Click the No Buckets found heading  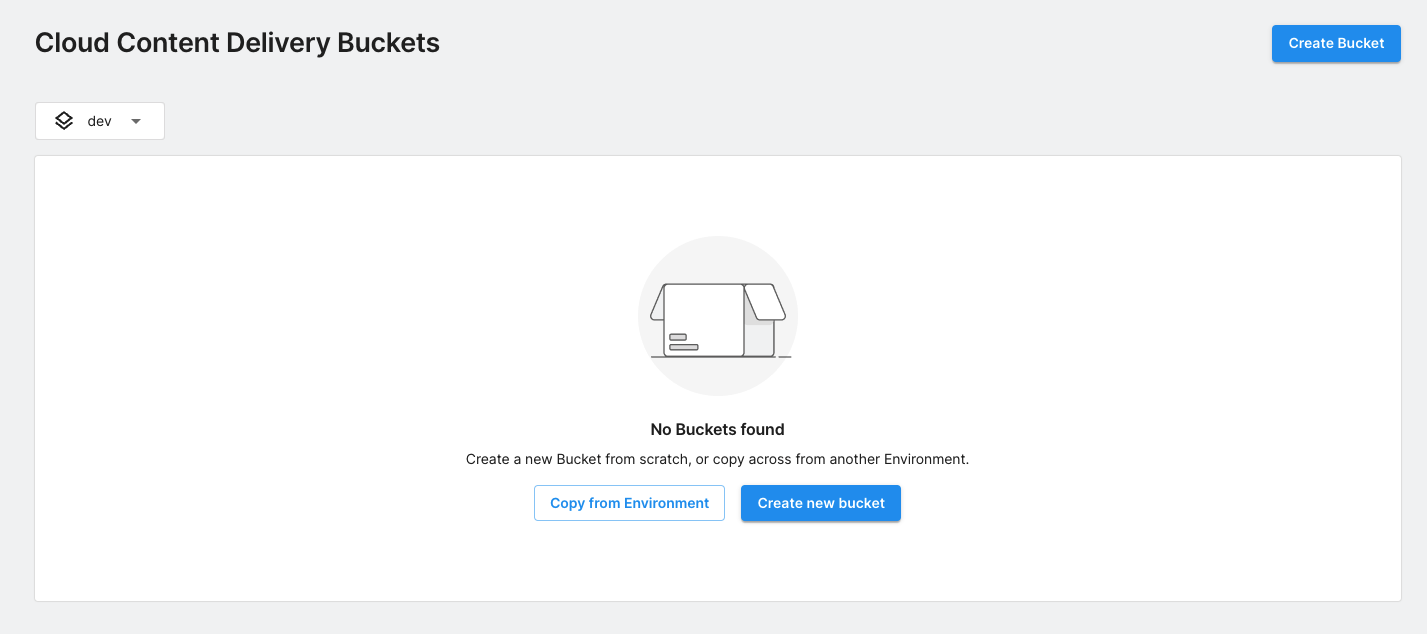717,429
